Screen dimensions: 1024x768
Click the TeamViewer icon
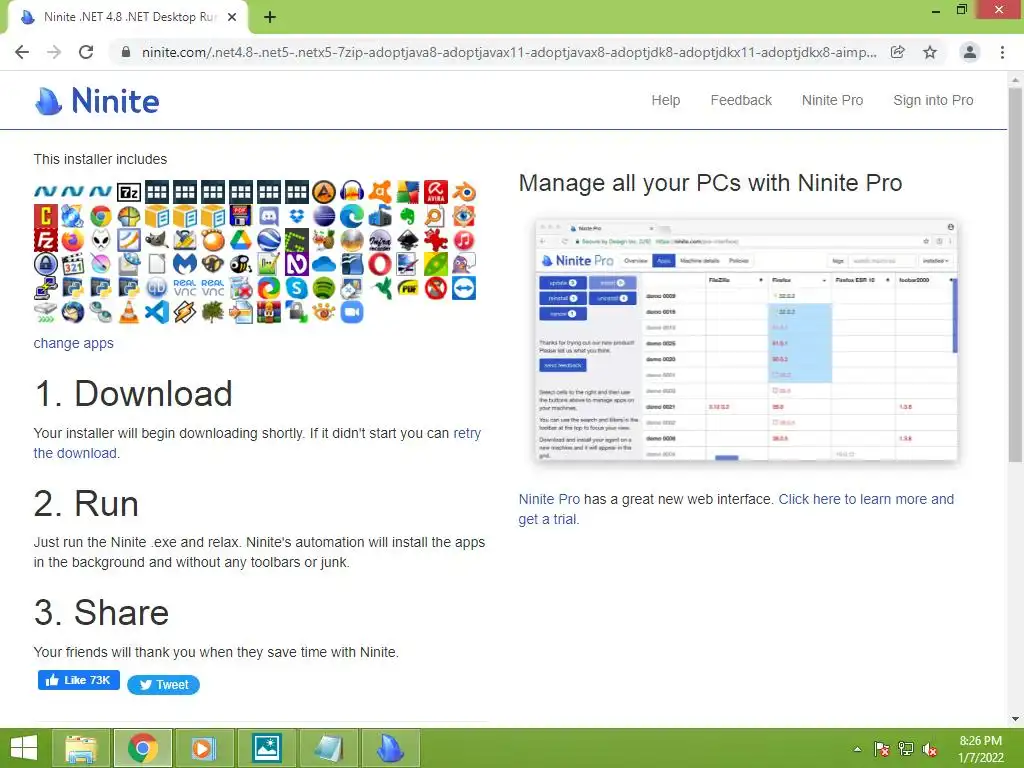tap(464, 288)
